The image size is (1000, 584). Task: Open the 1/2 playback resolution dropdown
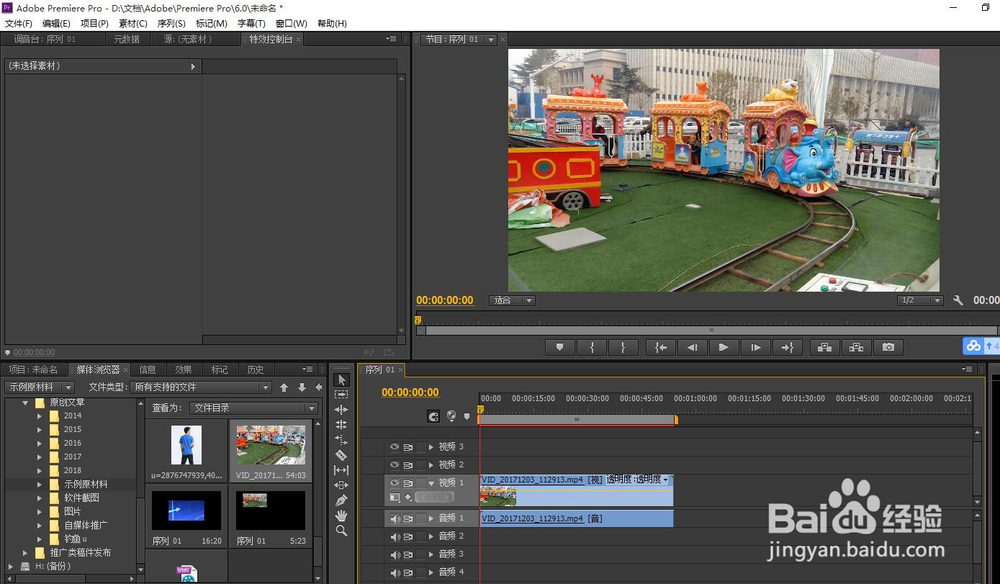click(x=920, y=300)
